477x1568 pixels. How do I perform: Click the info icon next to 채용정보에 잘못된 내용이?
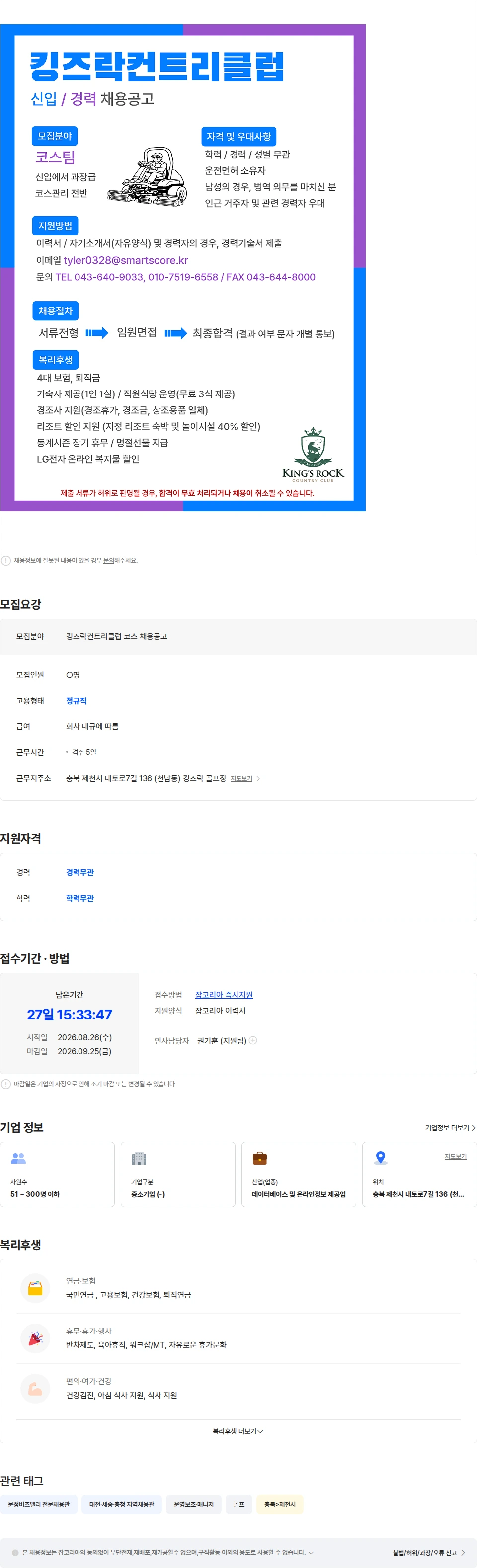[x=5, y=560]
